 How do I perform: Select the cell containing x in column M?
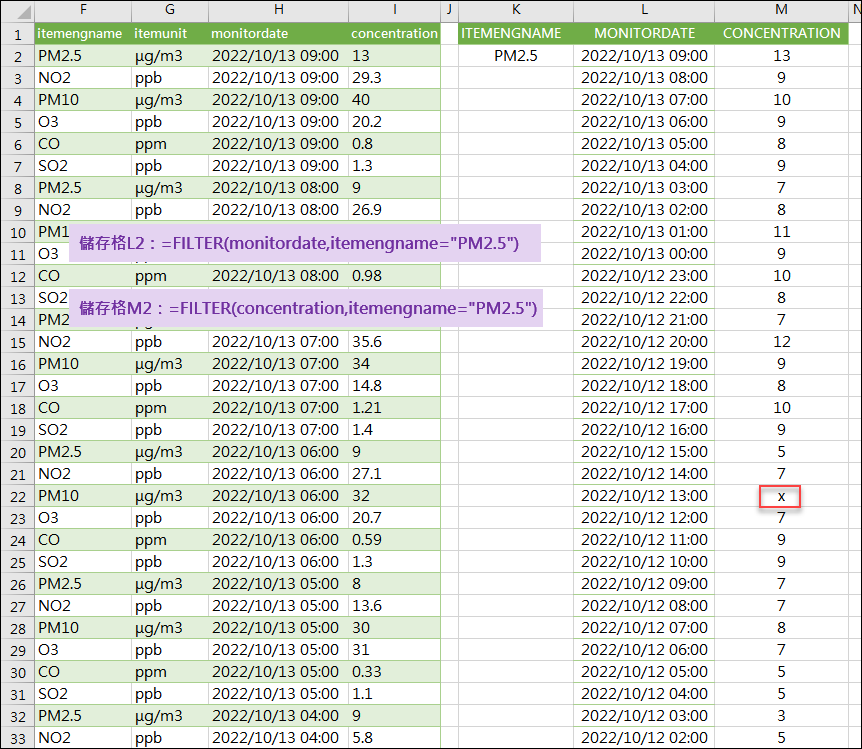780,496
